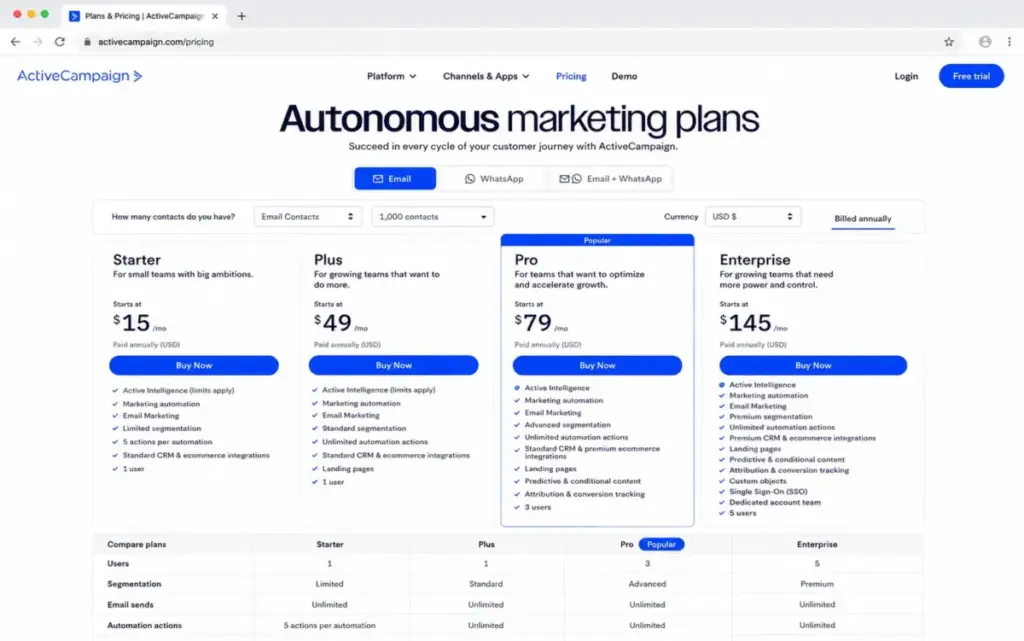
Task: Click the "Advanced" segmentation cell
Action: (647, 584)
